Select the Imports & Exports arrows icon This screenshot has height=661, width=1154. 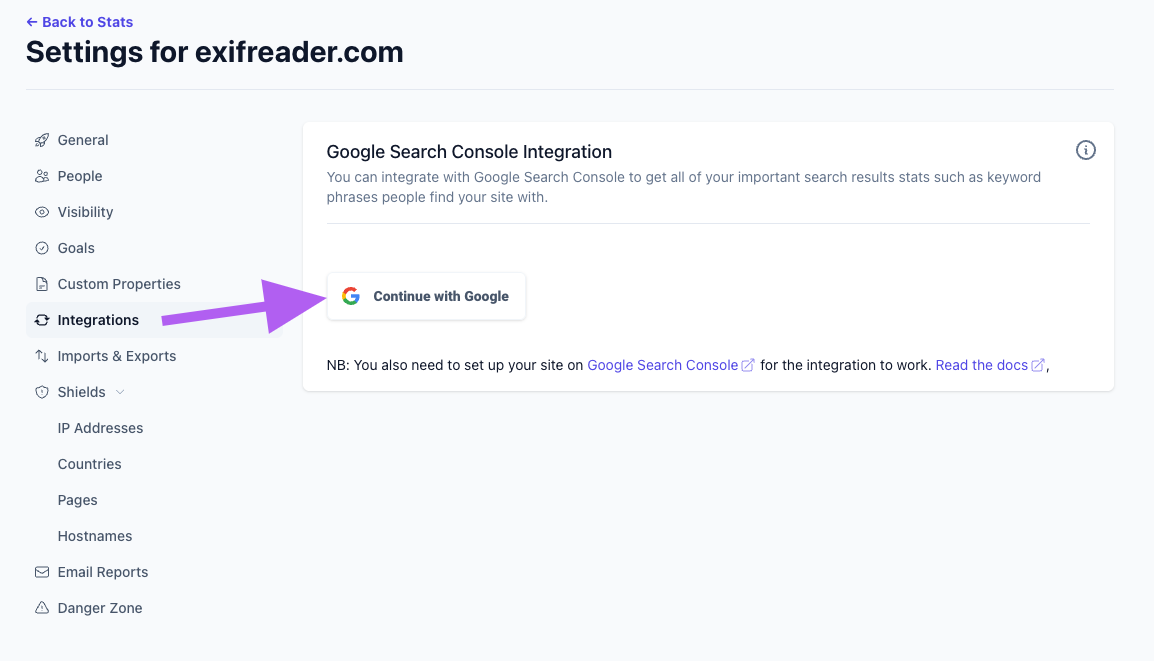[40, 356]
